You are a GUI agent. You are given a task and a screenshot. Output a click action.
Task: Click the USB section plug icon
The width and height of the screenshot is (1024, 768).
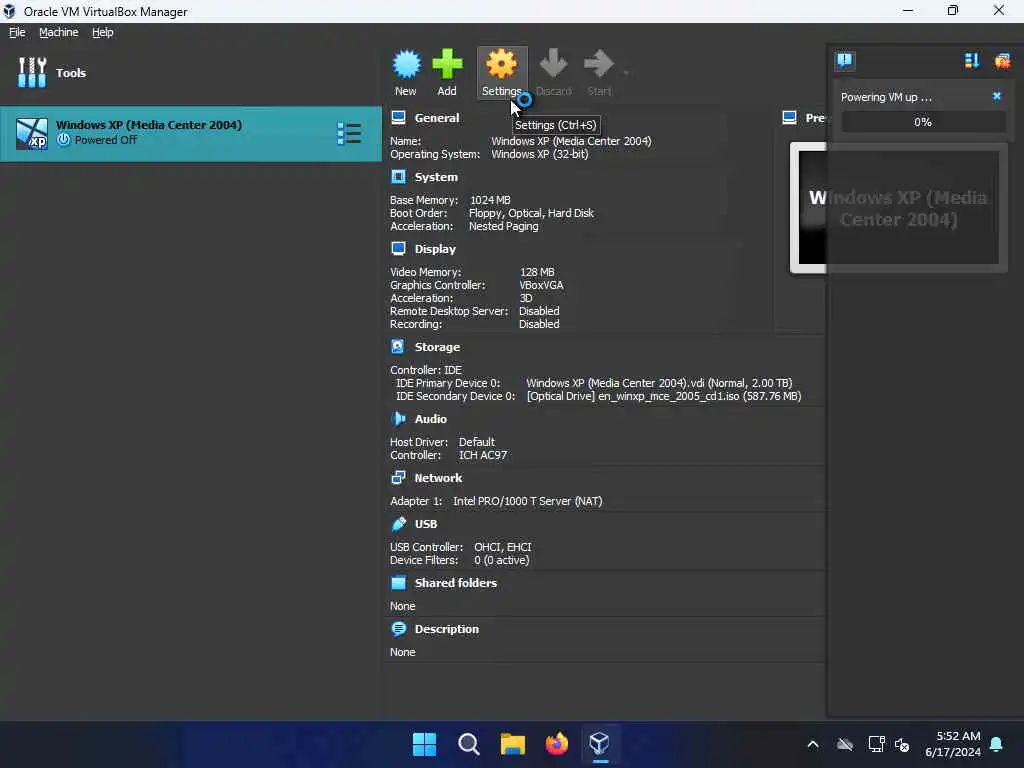(398, 524)
